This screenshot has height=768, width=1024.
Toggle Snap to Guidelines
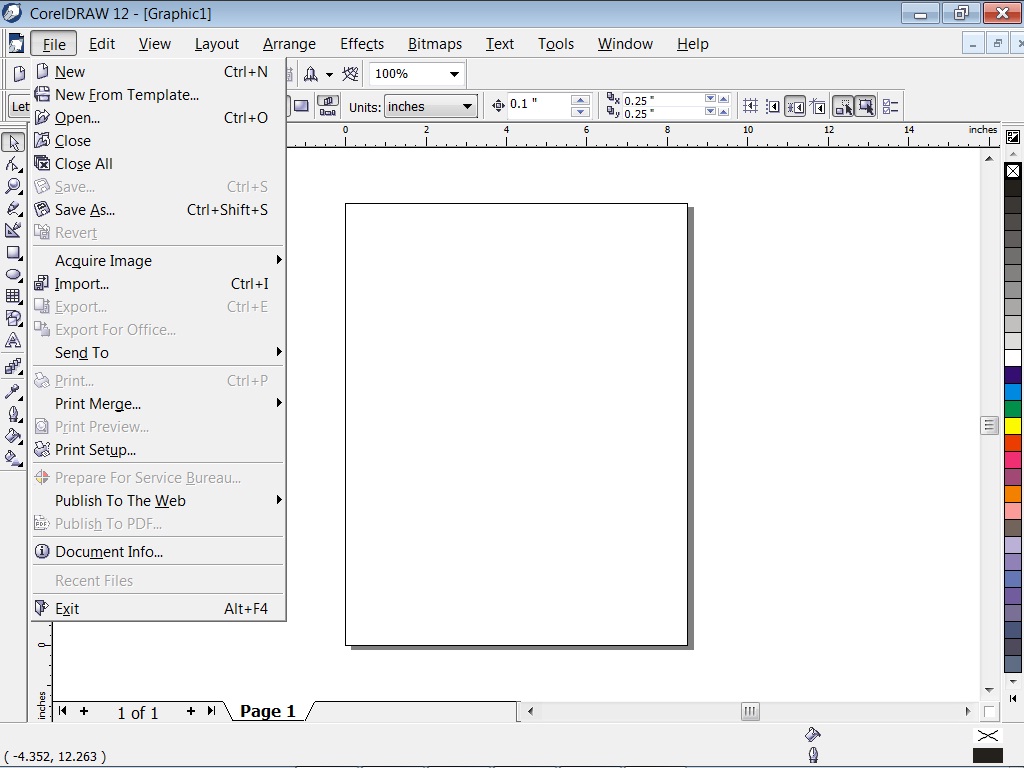tap(773, 106)
